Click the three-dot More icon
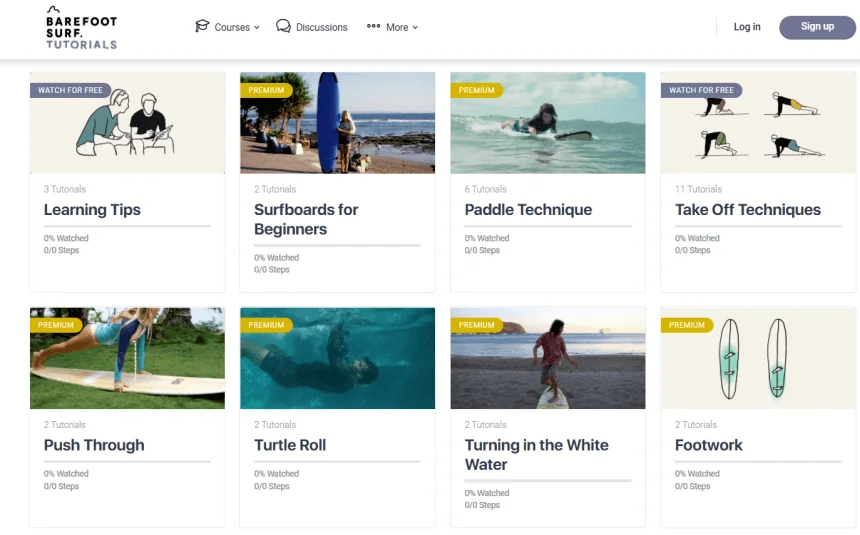 374,26
